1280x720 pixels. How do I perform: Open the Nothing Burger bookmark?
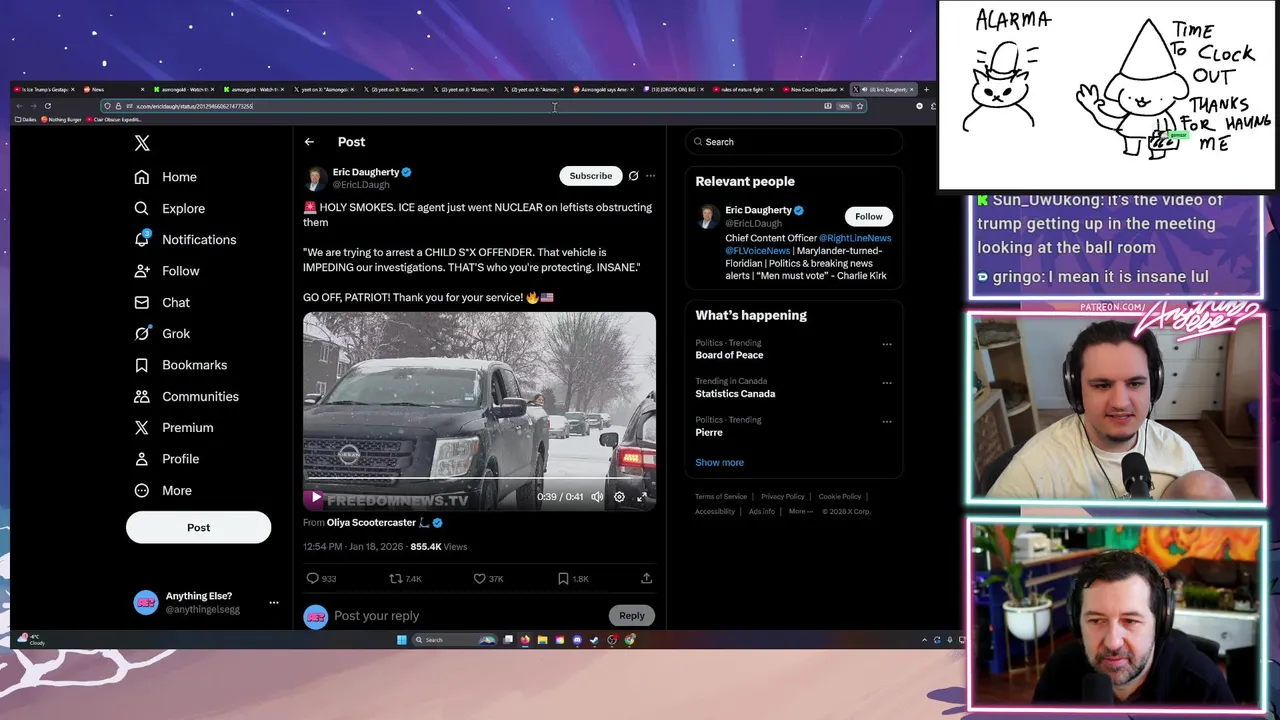(x=61, y=119)
